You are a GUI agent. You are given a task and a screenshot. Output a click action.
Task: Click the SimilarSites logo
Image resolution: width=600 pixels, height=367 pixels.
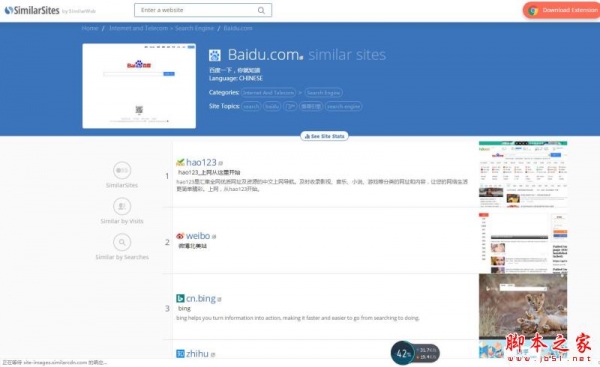pyautogui.click(x=32, y=10)
